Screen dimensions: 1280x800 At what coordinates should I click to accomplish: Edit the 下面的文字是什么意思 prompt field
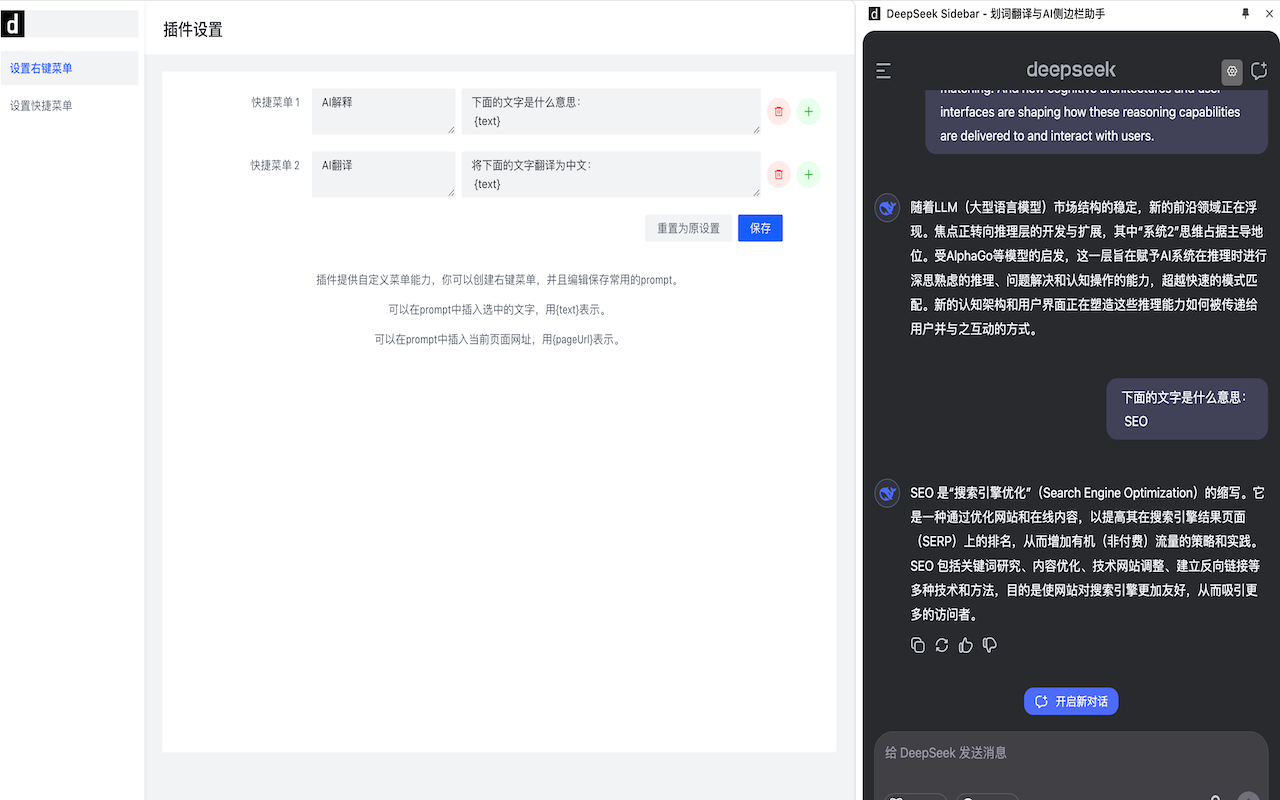610,111
